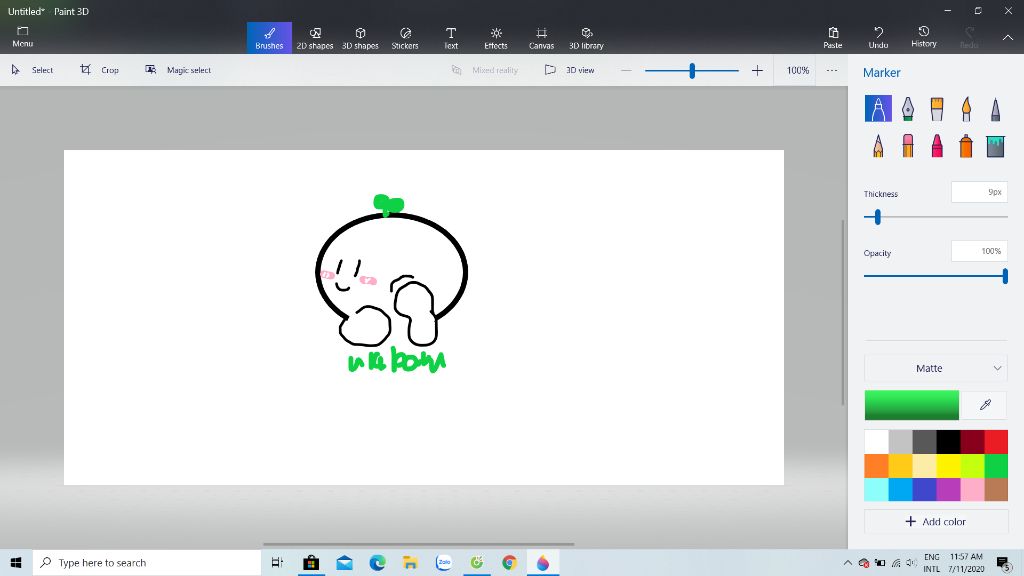This screenshot has height=576, width=1024.
Task: Undo the last action
Action: (878, 38)
